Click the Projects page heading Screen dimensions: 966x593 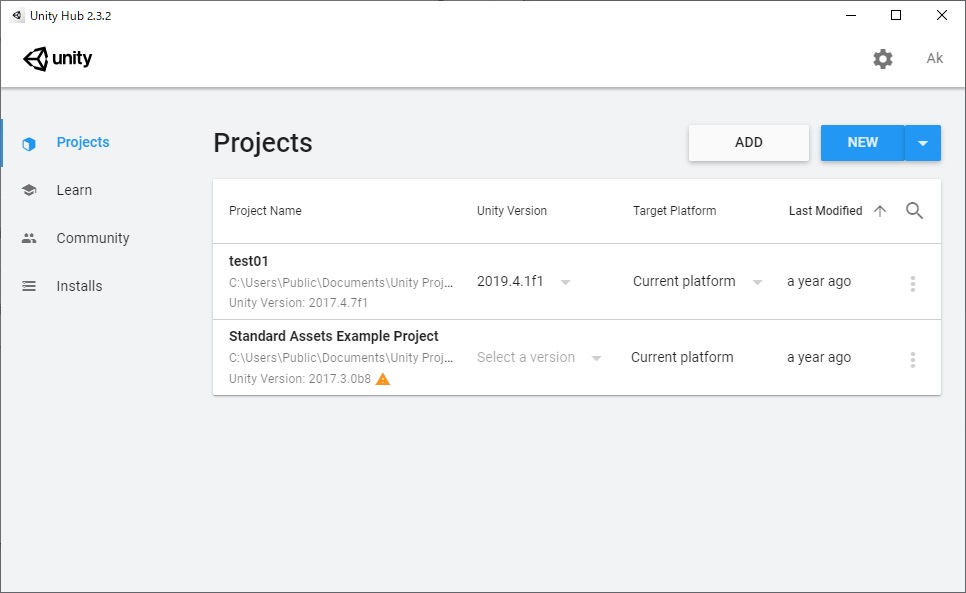(x=263, y=143)
